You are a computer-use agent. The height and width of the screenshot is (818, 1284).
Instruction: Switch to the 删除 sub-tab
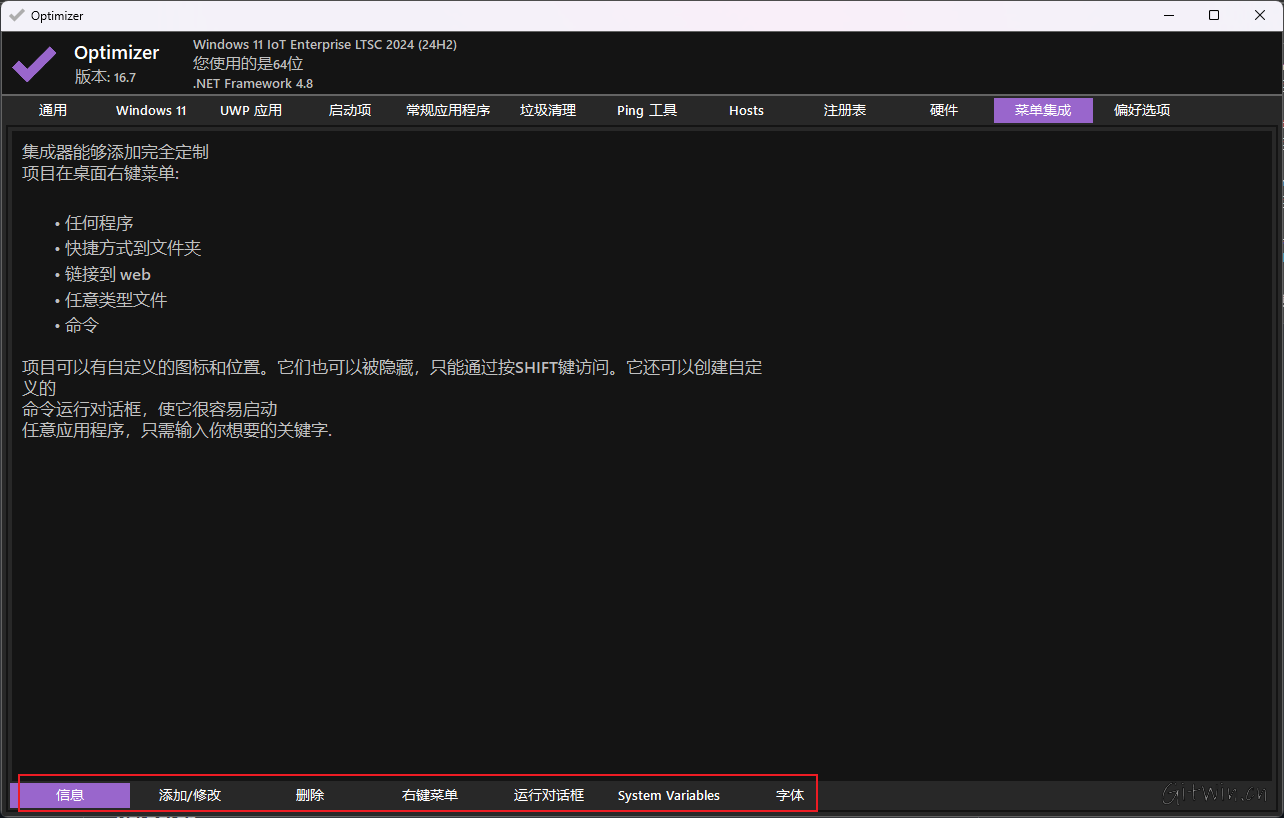click(310, 795)
